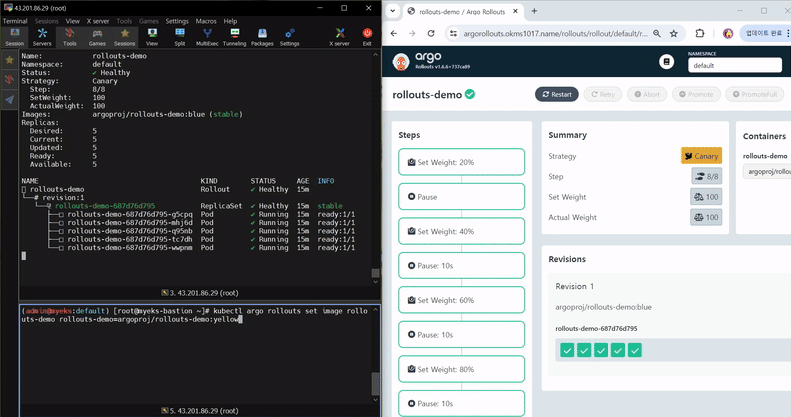Click the browser address bar URL
This screenshot has width=791, height=417.
pos(555,33)
